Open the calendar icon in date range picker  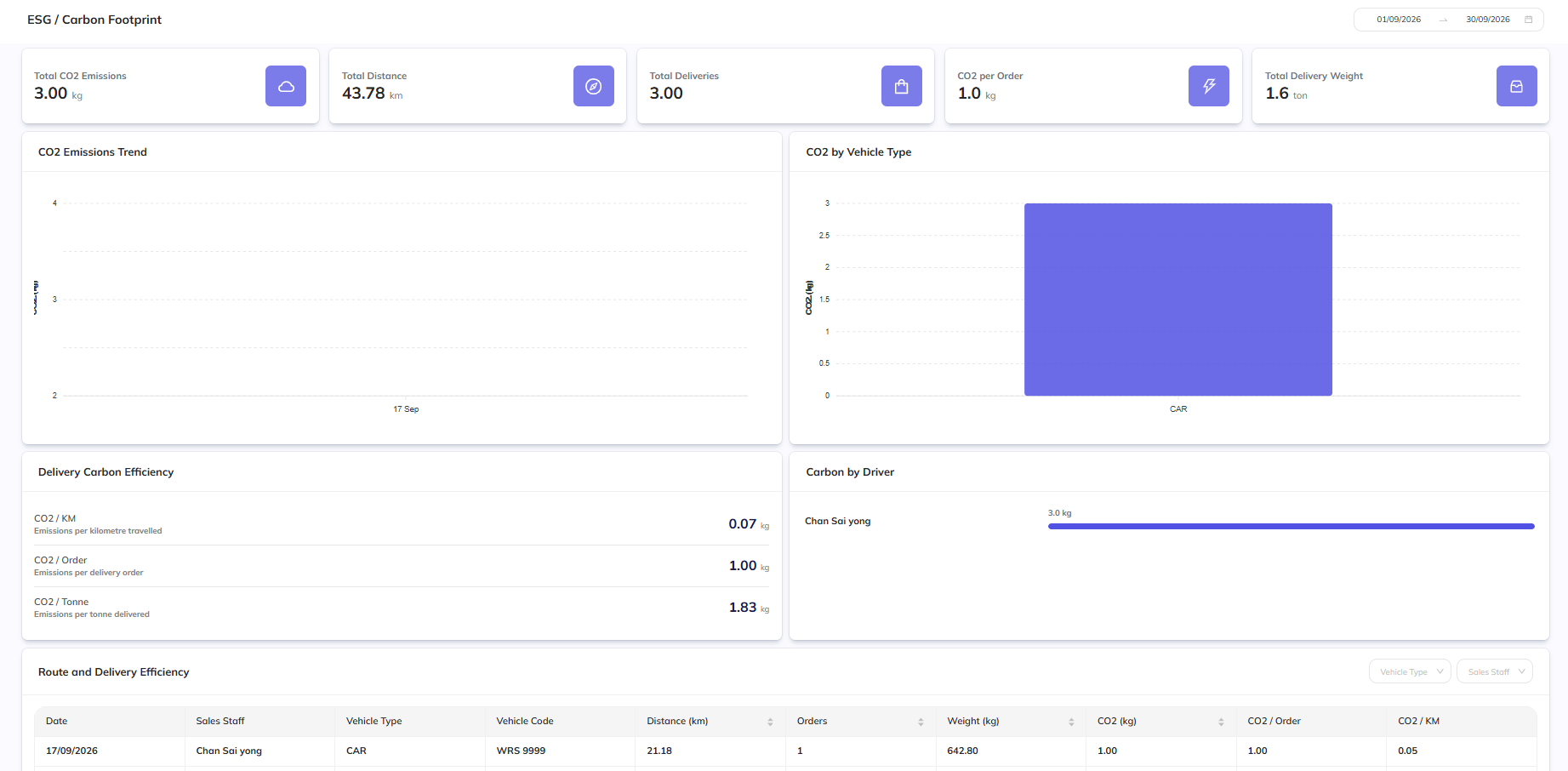pos(1529,20)
